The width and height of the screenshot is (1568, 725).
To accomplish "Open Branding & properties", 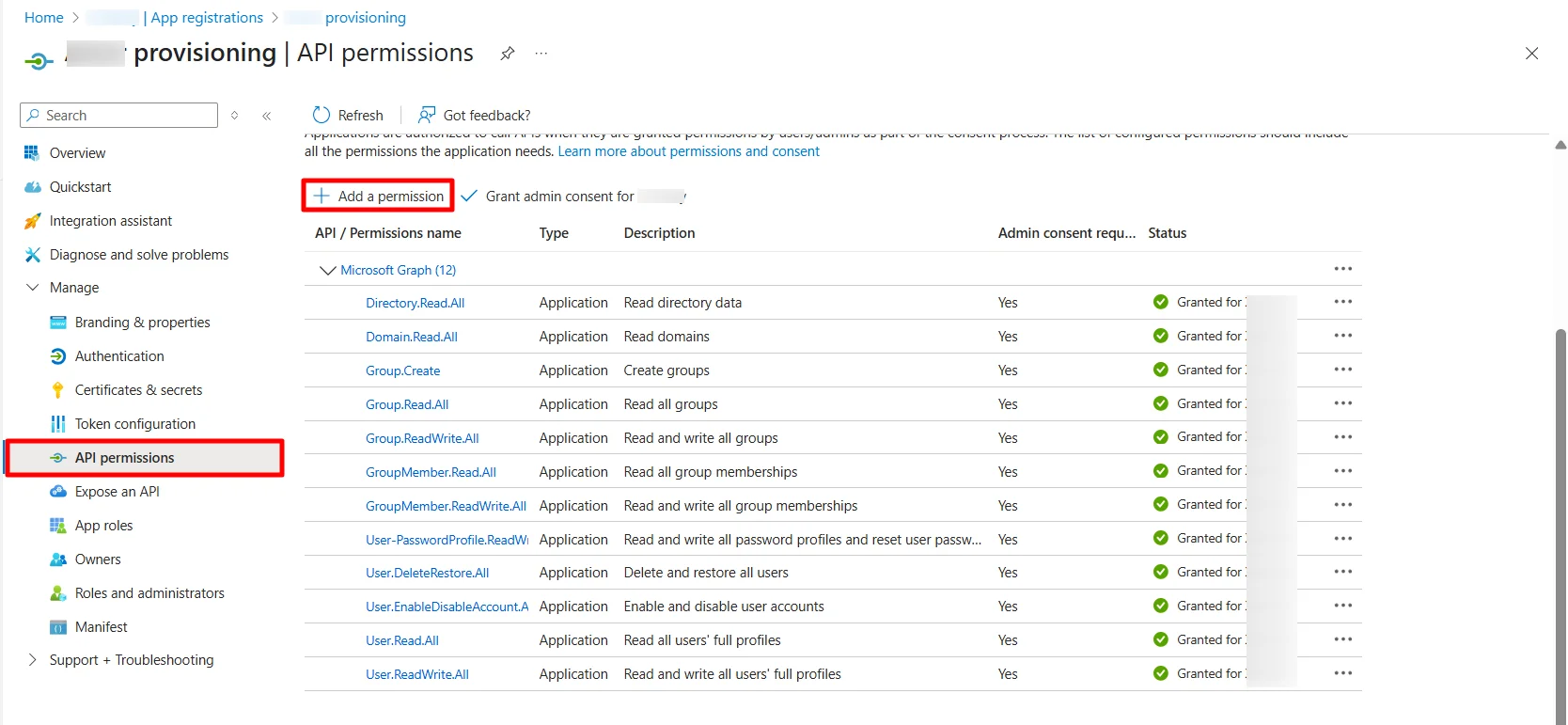I will 142,323.
